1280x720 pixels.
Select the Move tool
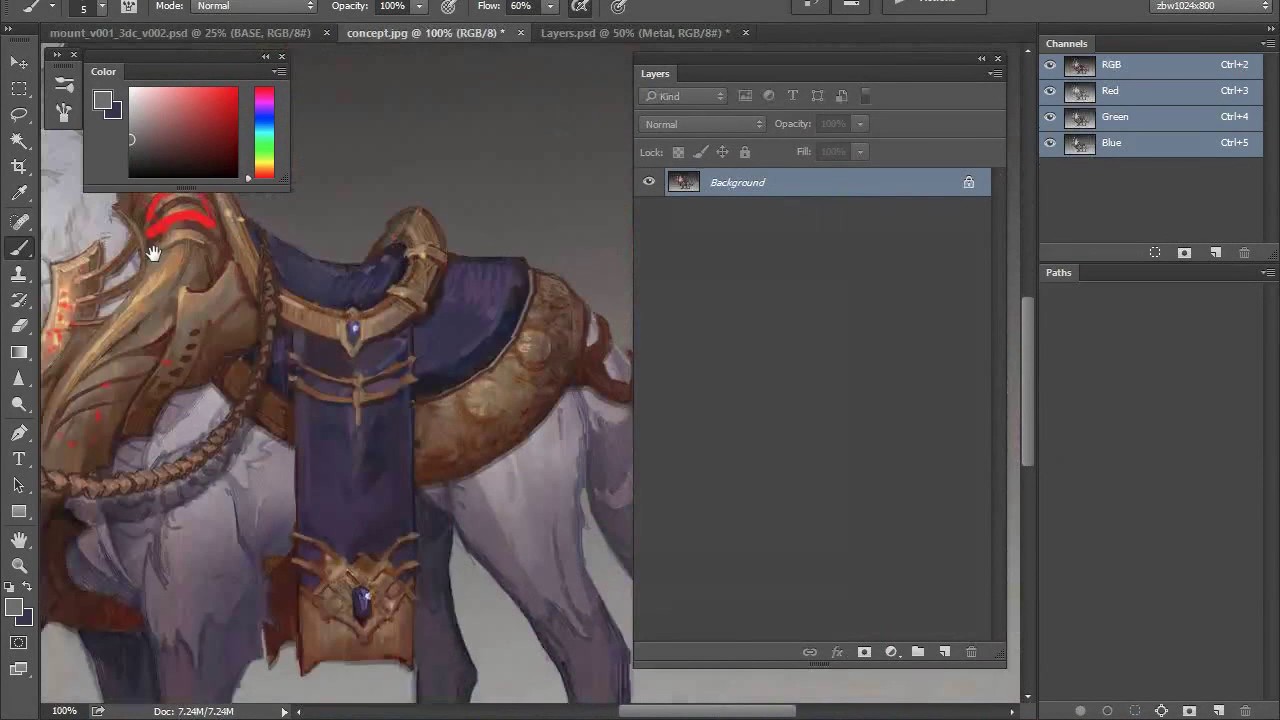[19, 63]
